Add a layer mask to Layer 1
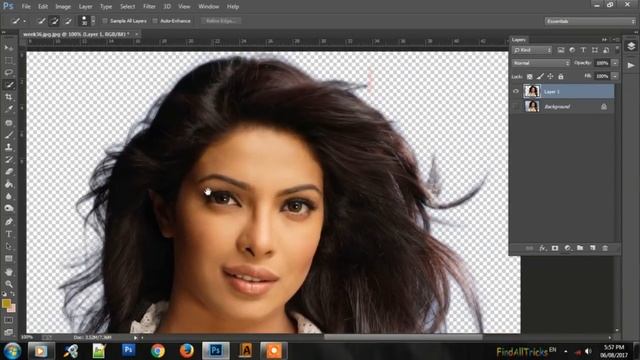 (555, 248)
